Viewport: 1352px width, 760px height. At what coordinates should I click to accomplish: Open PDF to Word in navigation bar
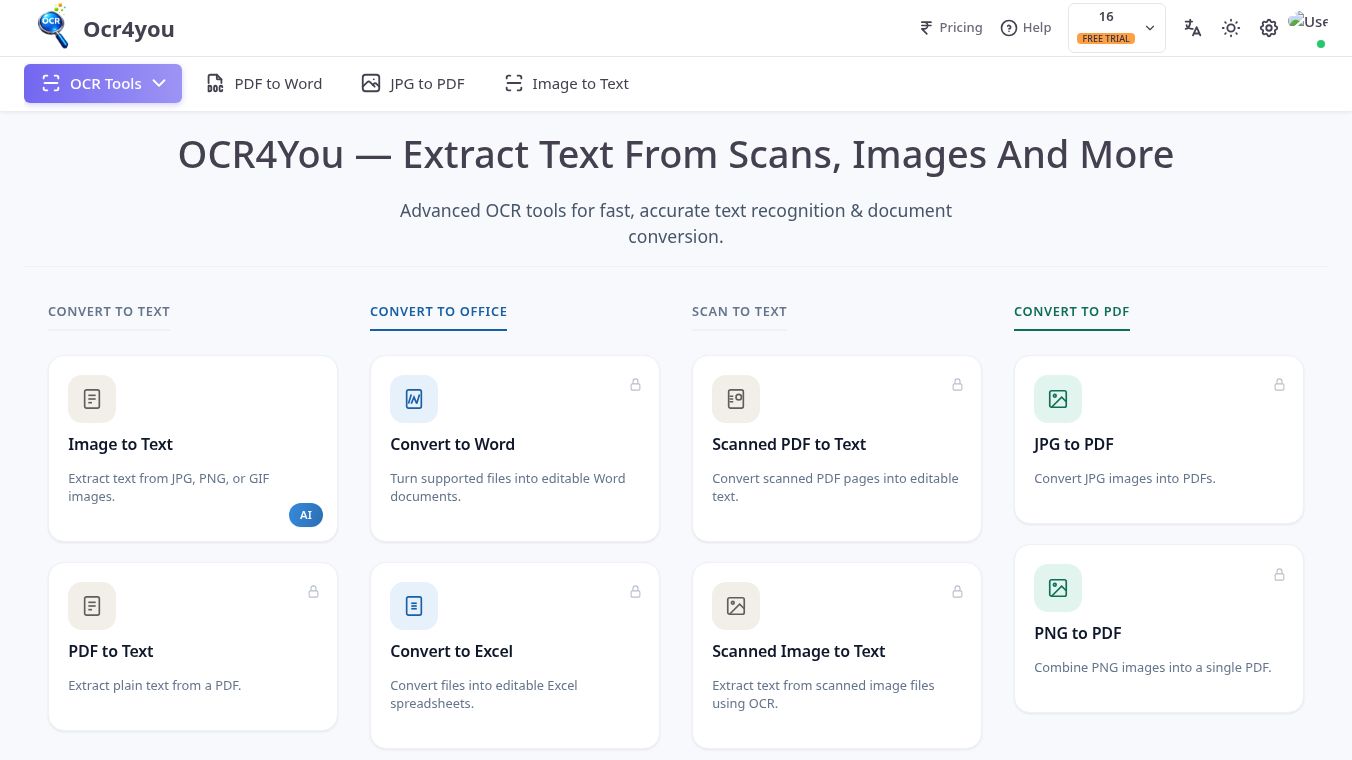point(264,84)
